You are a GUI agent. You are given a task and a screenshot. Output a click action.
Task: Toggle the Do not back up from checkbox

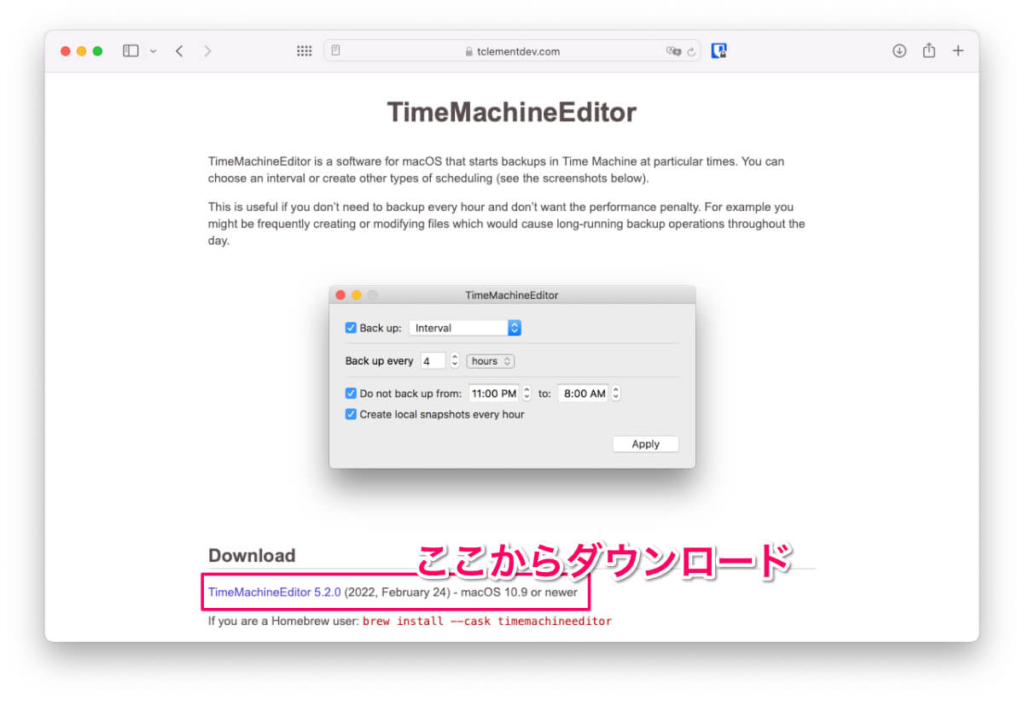pyautogui.click(x=351, y=393)
